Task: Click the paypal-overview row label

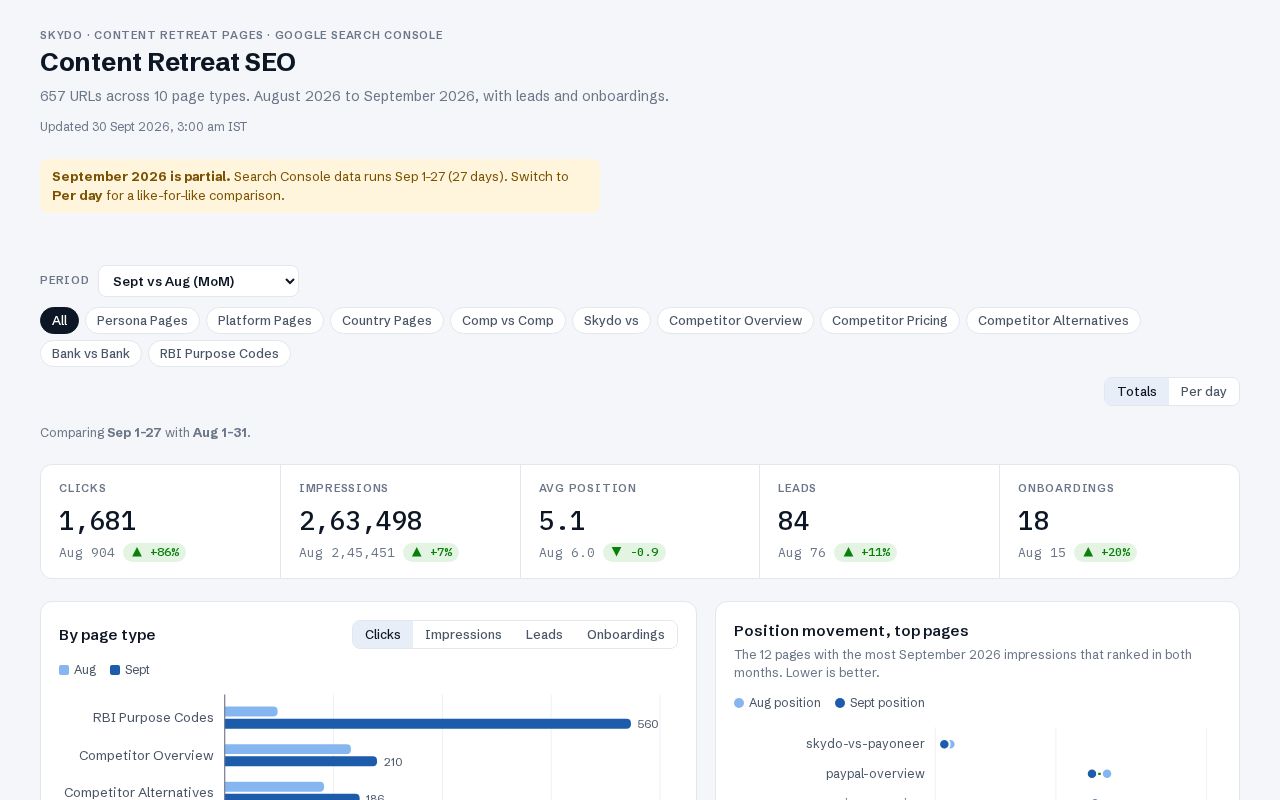Action: 875,774
